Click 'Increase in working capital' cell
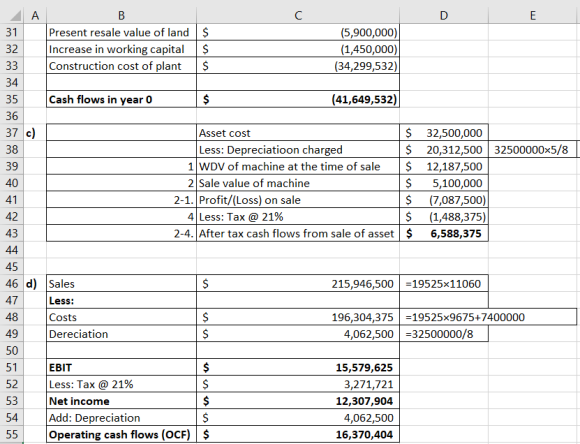Screen dimensions: 580x444 (121, 49)
